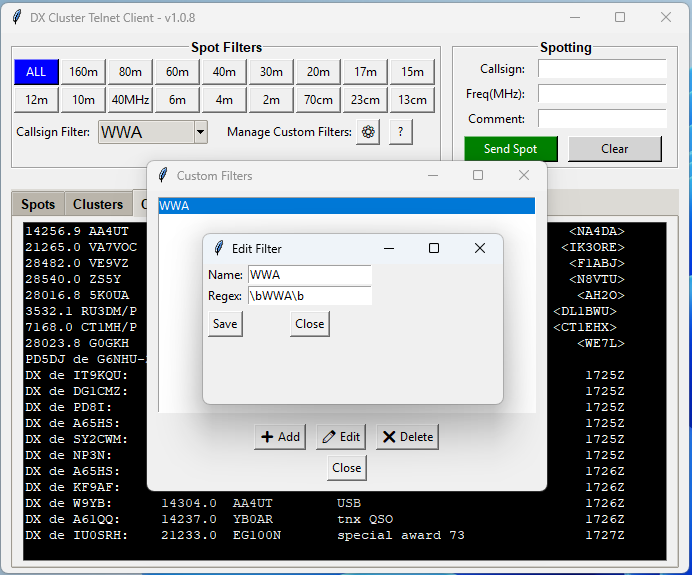The width and height of the screenshot is (692, 575).
Task: Minimize the Custom Filters window
Action: (x=432, y=175)
